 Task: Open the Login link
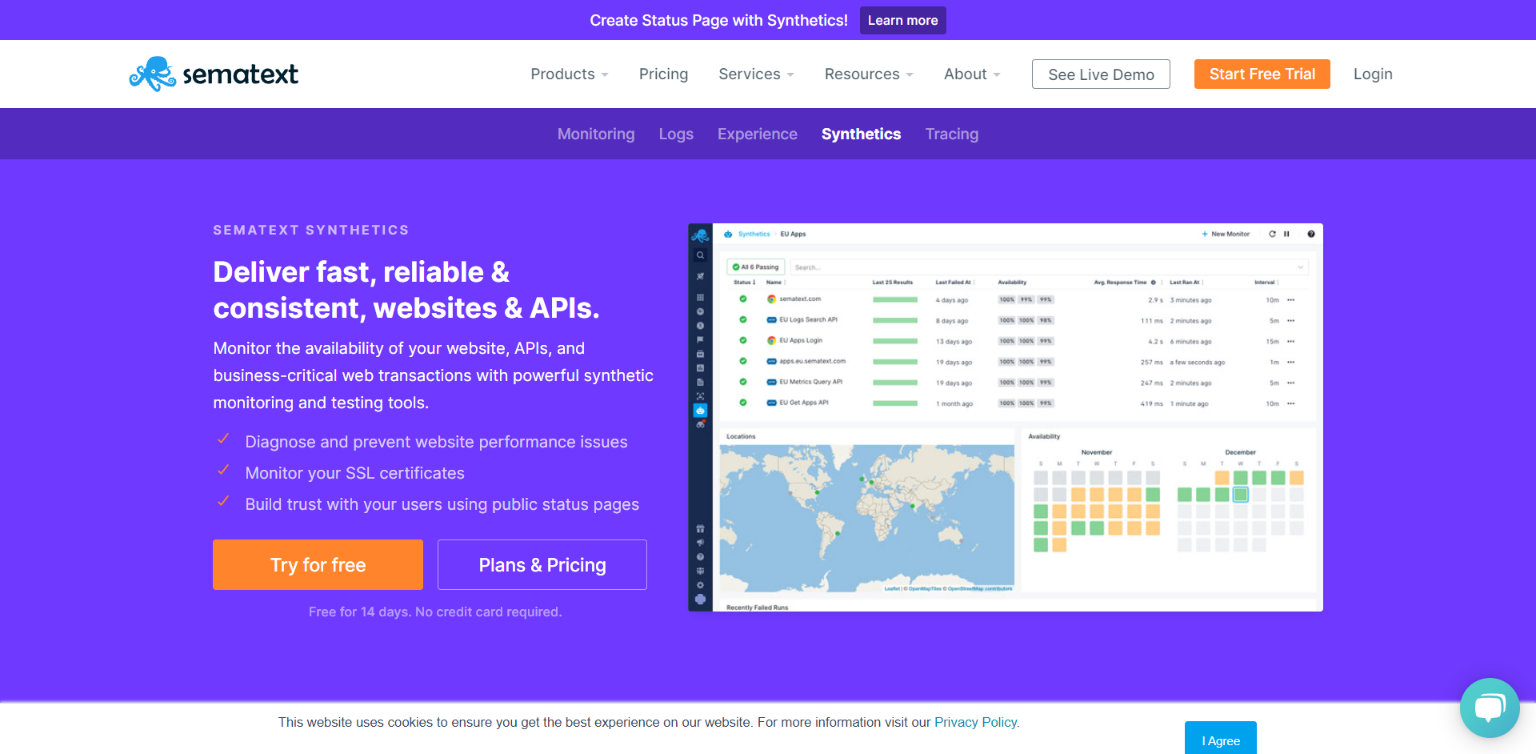(x=1373, y=74)
